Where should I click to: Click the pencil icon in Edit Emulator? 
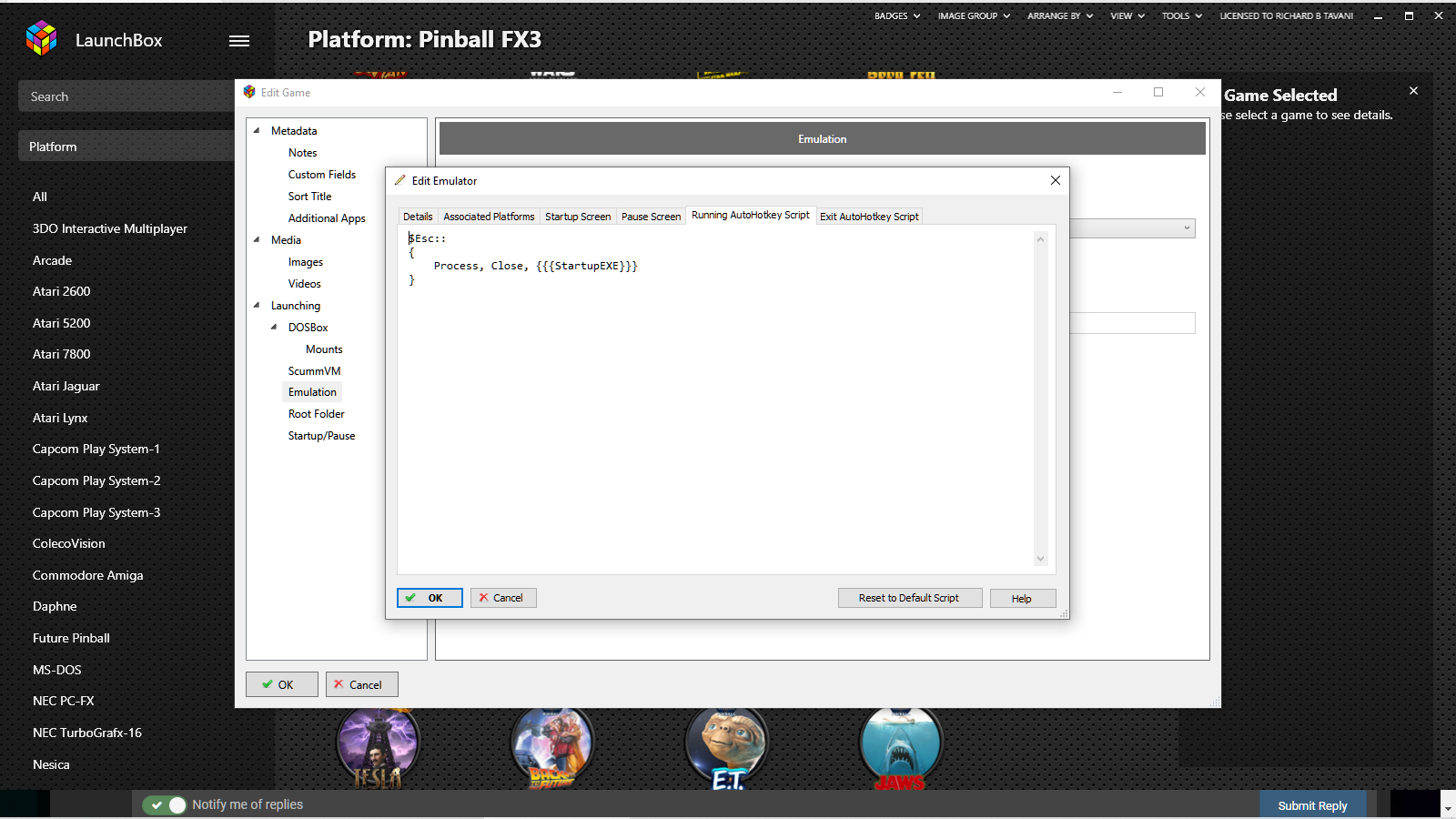399,180
